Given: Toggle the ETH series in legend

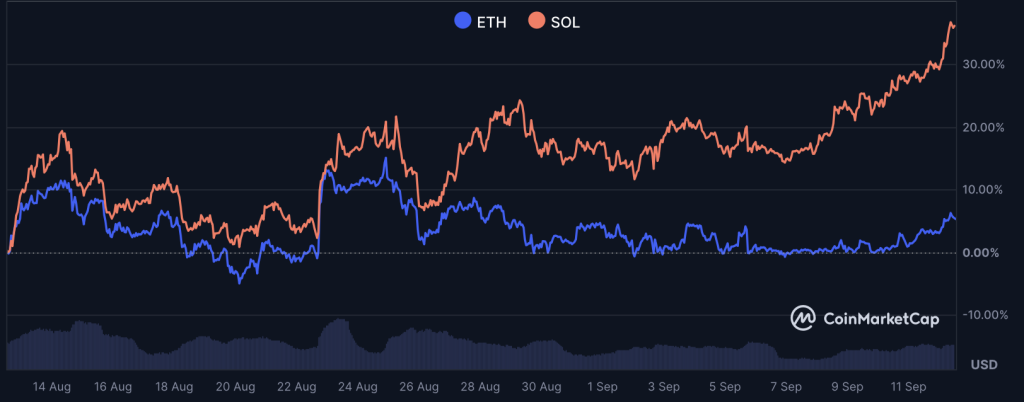Looking at the screenshot, I should [480, 22].
